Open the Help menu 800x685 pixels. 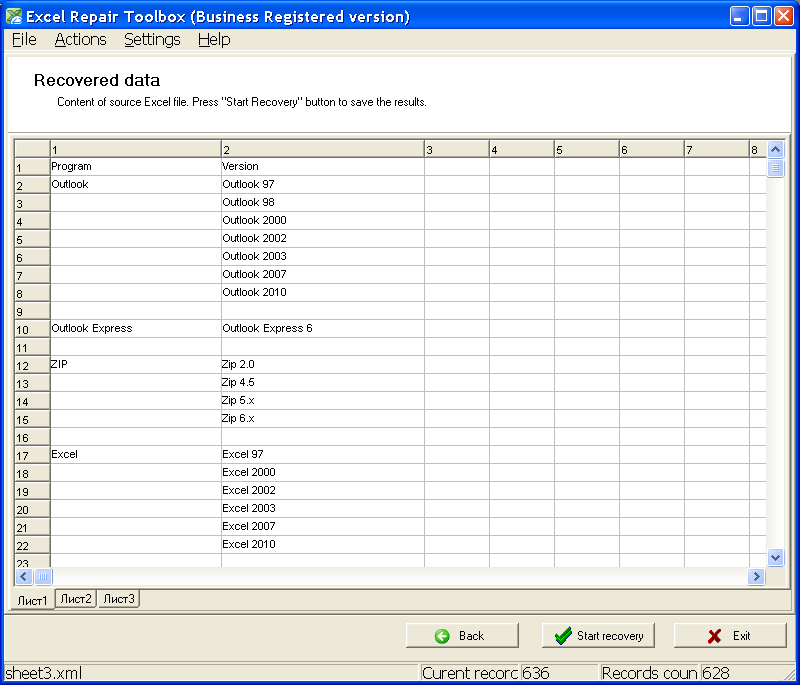214,40
